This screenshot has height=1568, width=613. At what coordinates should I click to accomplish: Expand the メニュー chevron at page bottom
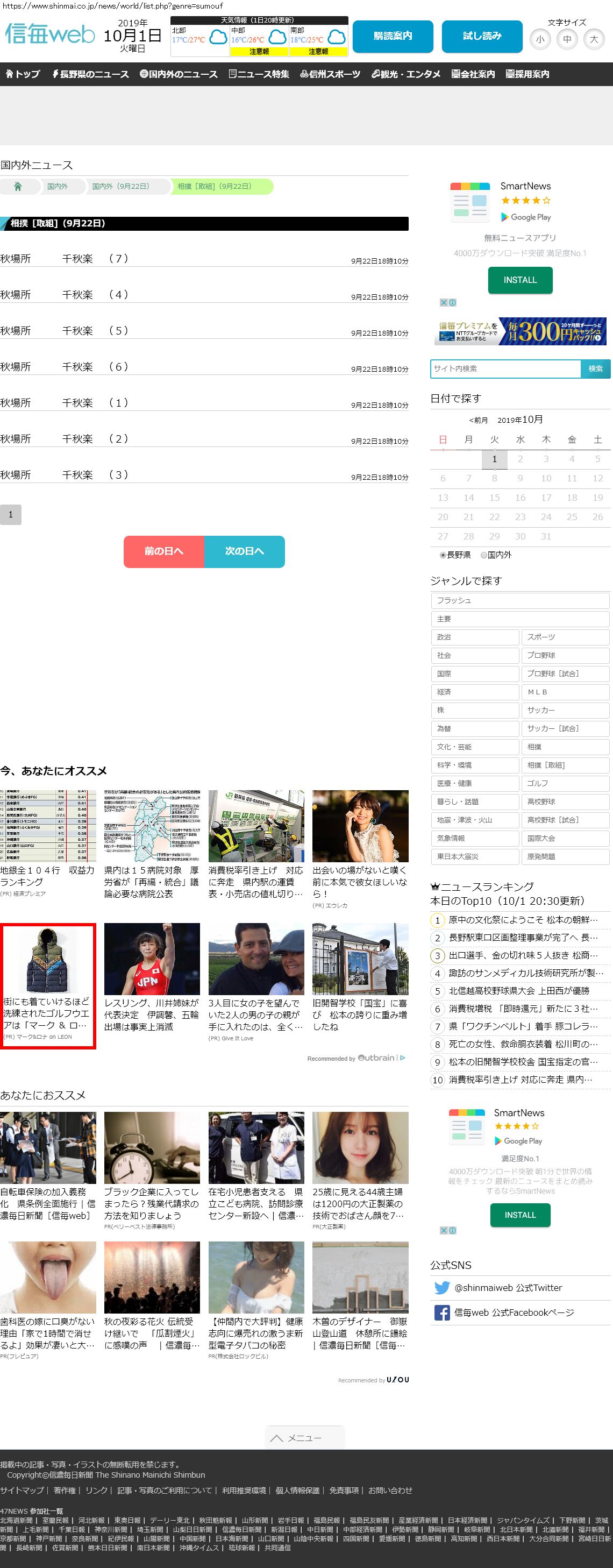277,1438
